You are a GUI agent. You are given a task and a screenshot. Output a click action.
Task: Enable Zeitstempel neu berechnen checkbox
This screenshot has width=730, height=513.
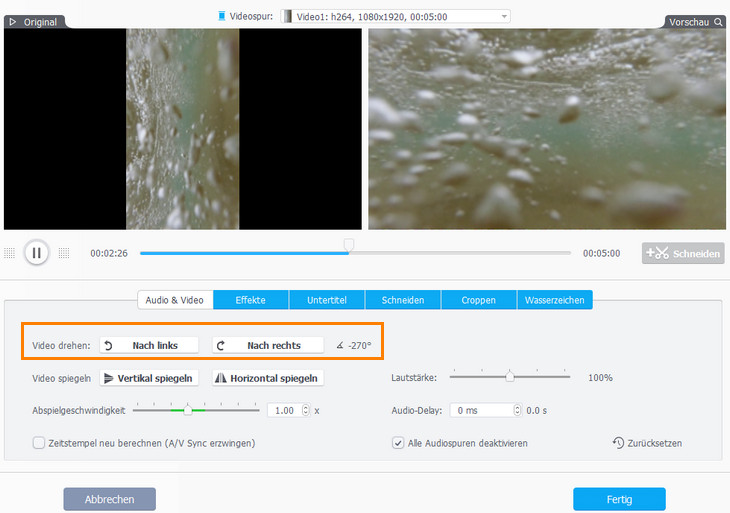pos(39,443)
